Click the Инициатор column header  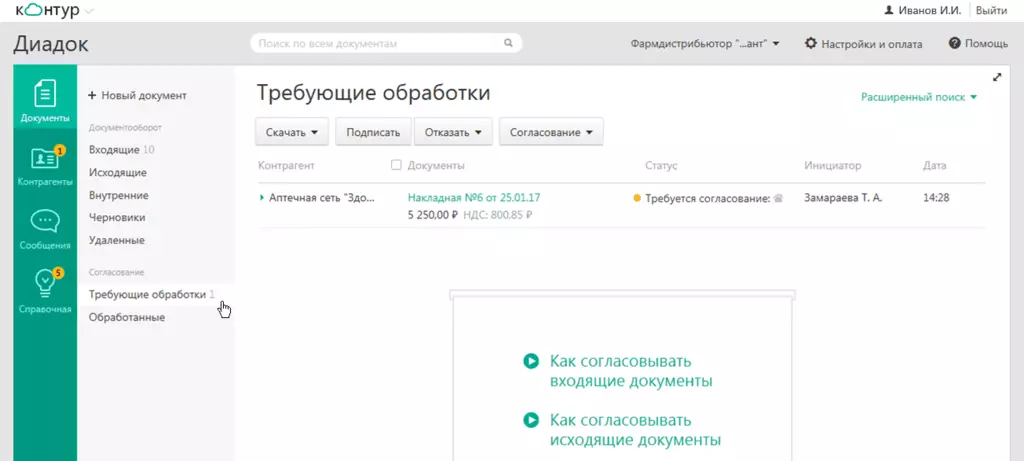[833, 166]
